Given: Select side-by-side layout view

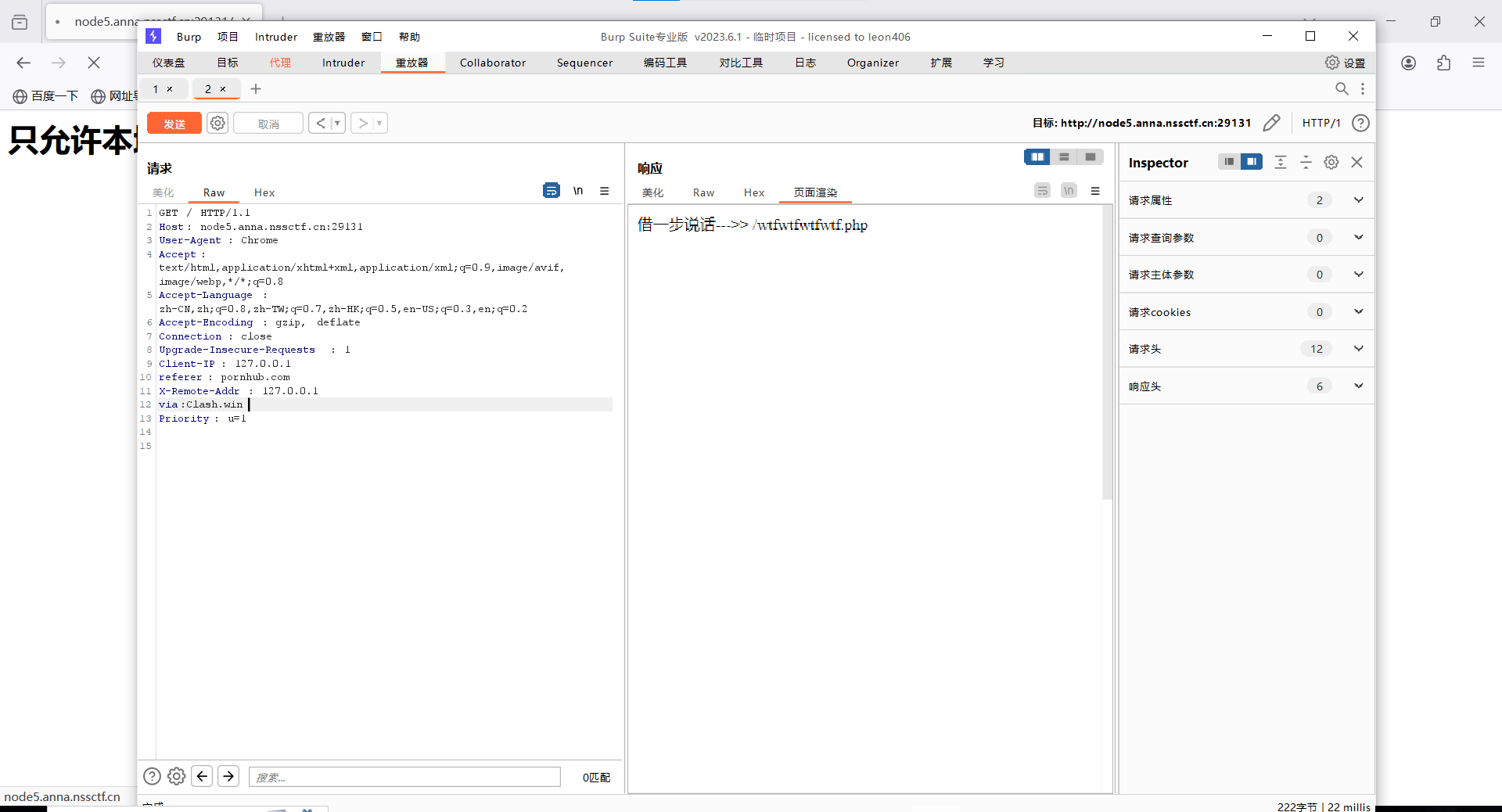Looking at the screenshot, I should tap(1037, 157).
